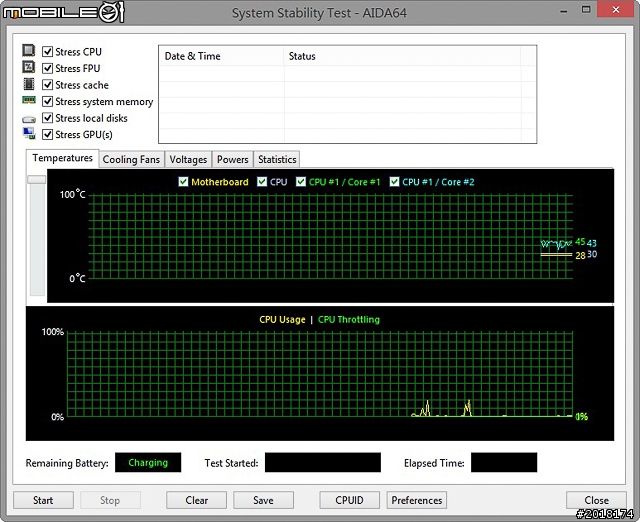Viewport: 640px width, 522px height.
Task: Clear the test log
Action: click(x=196, y=500)
